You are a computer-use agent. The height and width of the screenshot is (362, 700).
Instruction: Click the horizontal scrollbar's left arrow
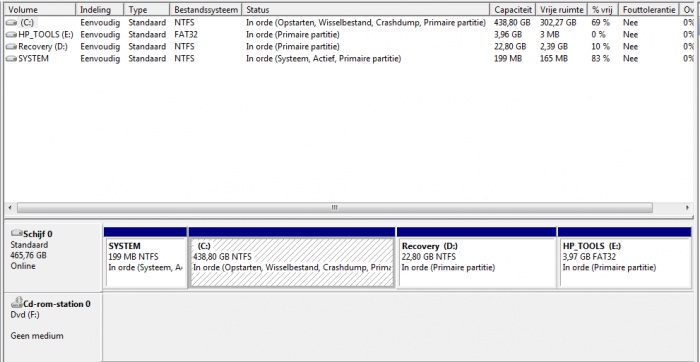click(x=10, y=208)
